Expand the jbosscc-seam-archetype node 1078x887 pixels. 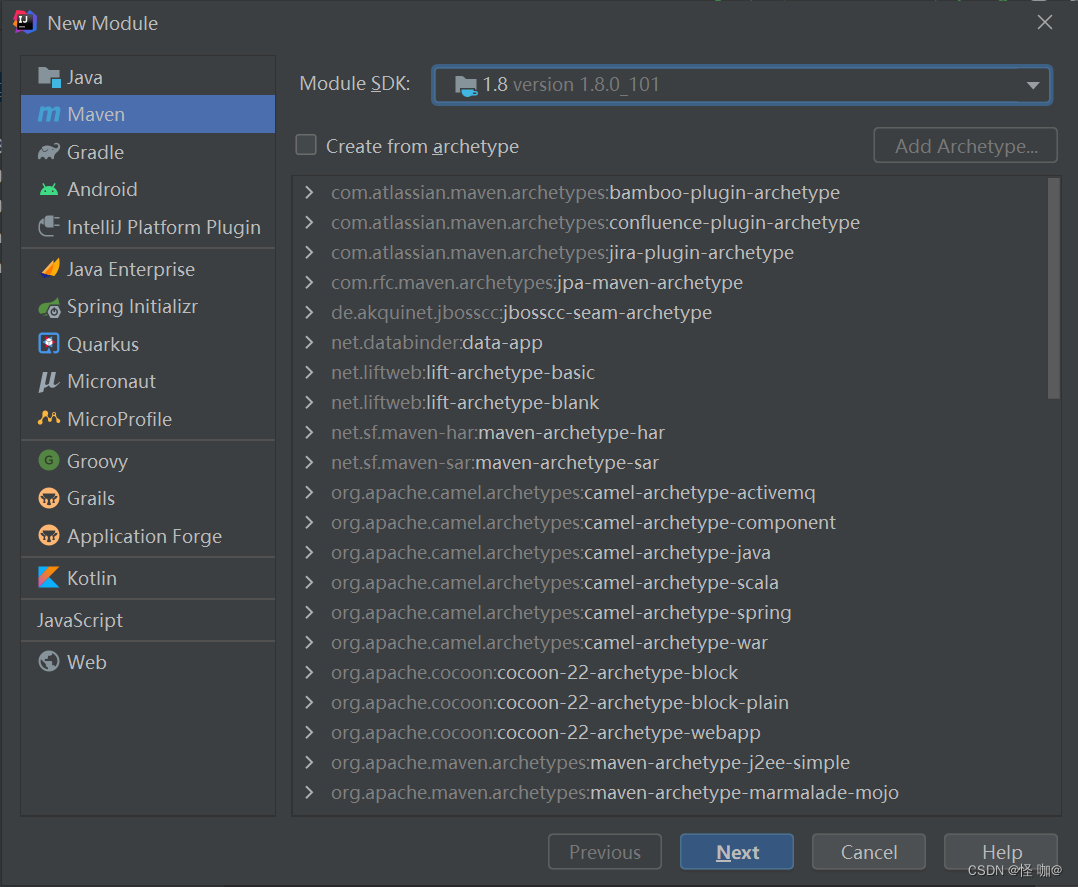tap(309, 312)
